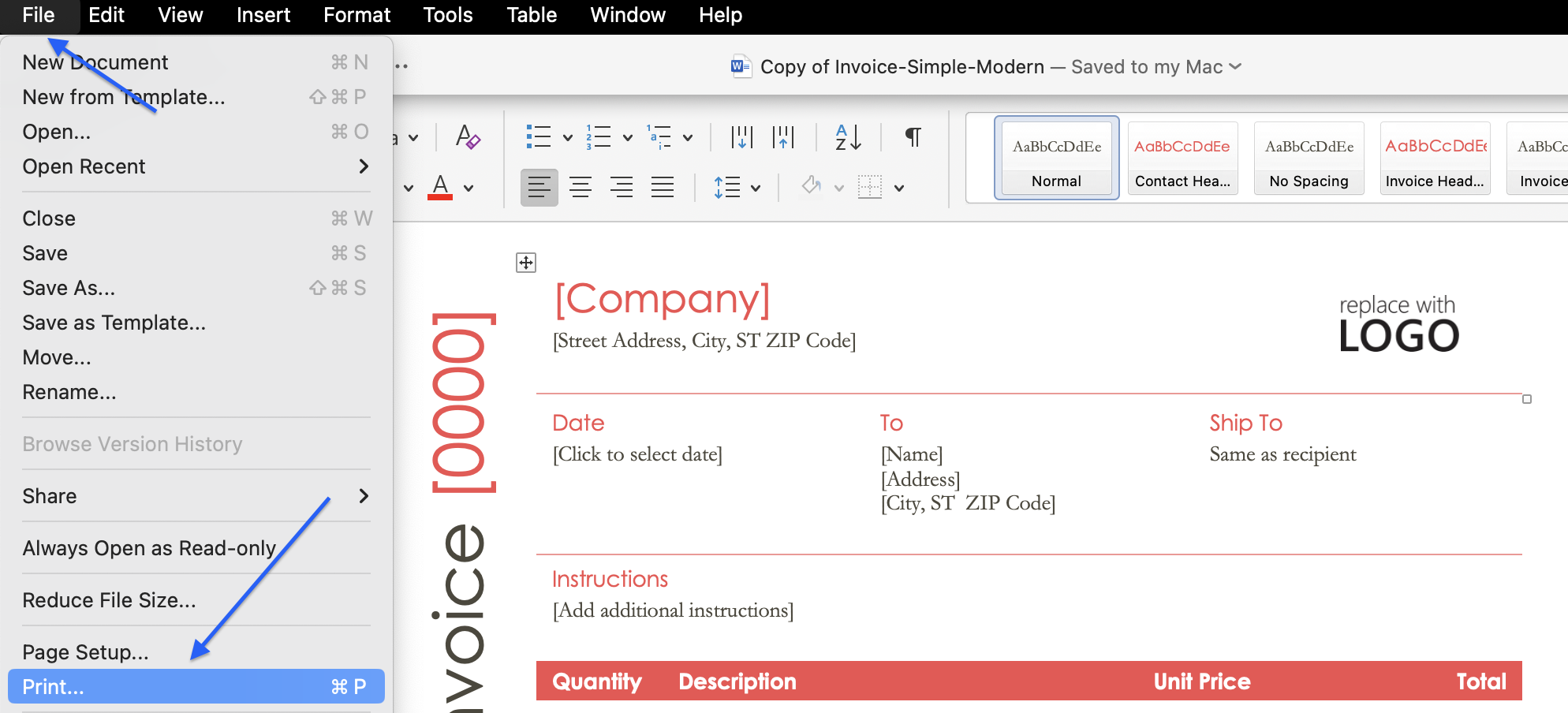Choose Rename... from the File menu

pyautogui.click(x=196, y=392)
